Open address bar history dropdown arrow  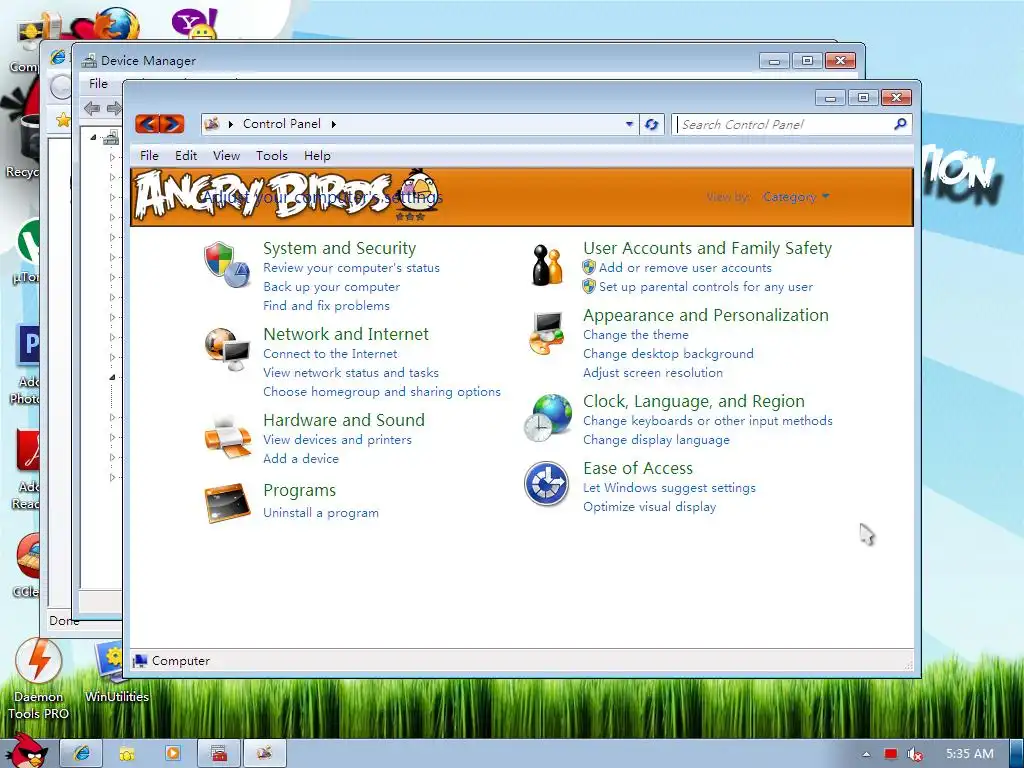[629, 123]
